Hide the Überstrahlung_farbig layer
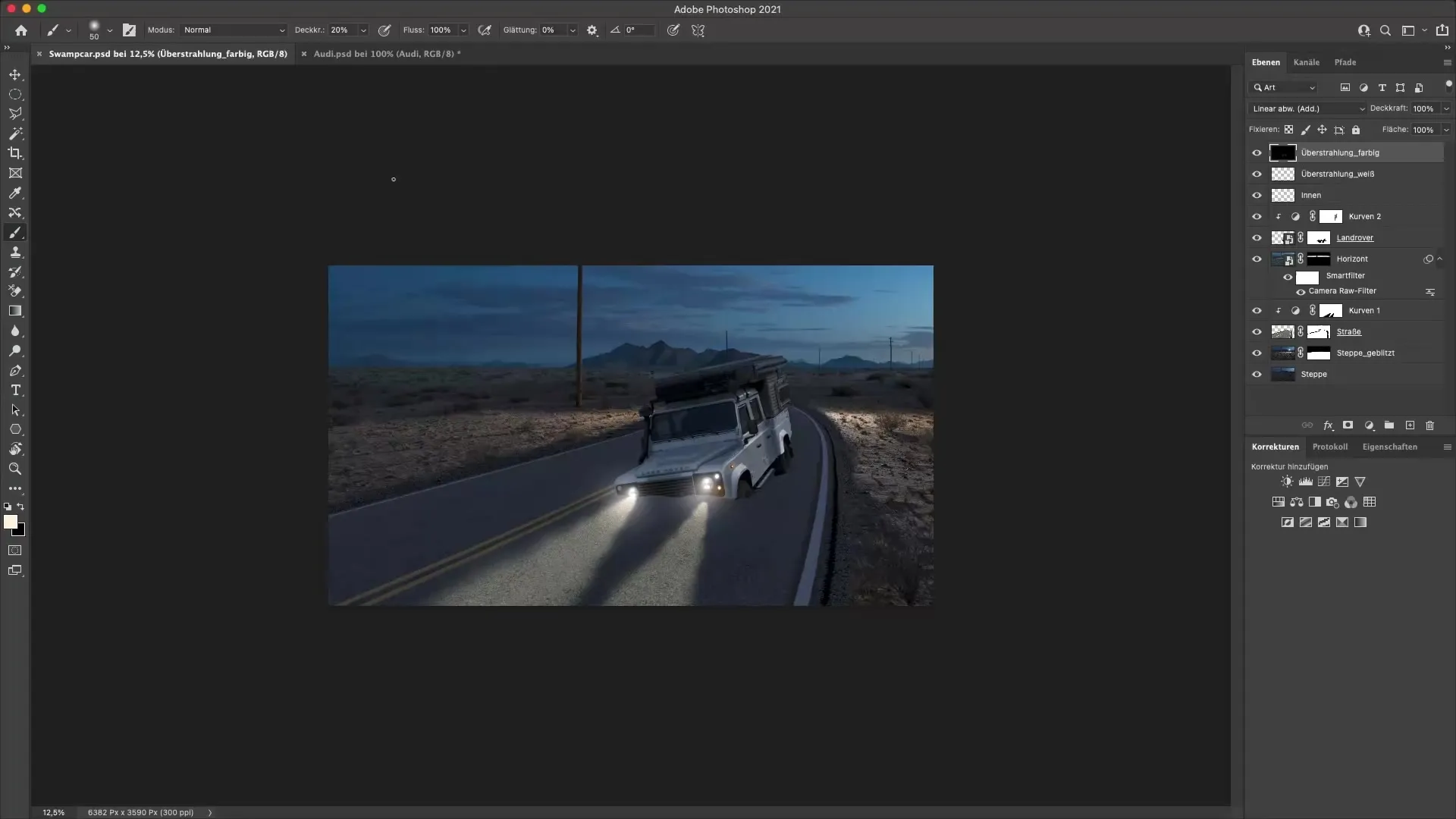Viewport: 1456px width, 819px height. (x=1257, y=152)
